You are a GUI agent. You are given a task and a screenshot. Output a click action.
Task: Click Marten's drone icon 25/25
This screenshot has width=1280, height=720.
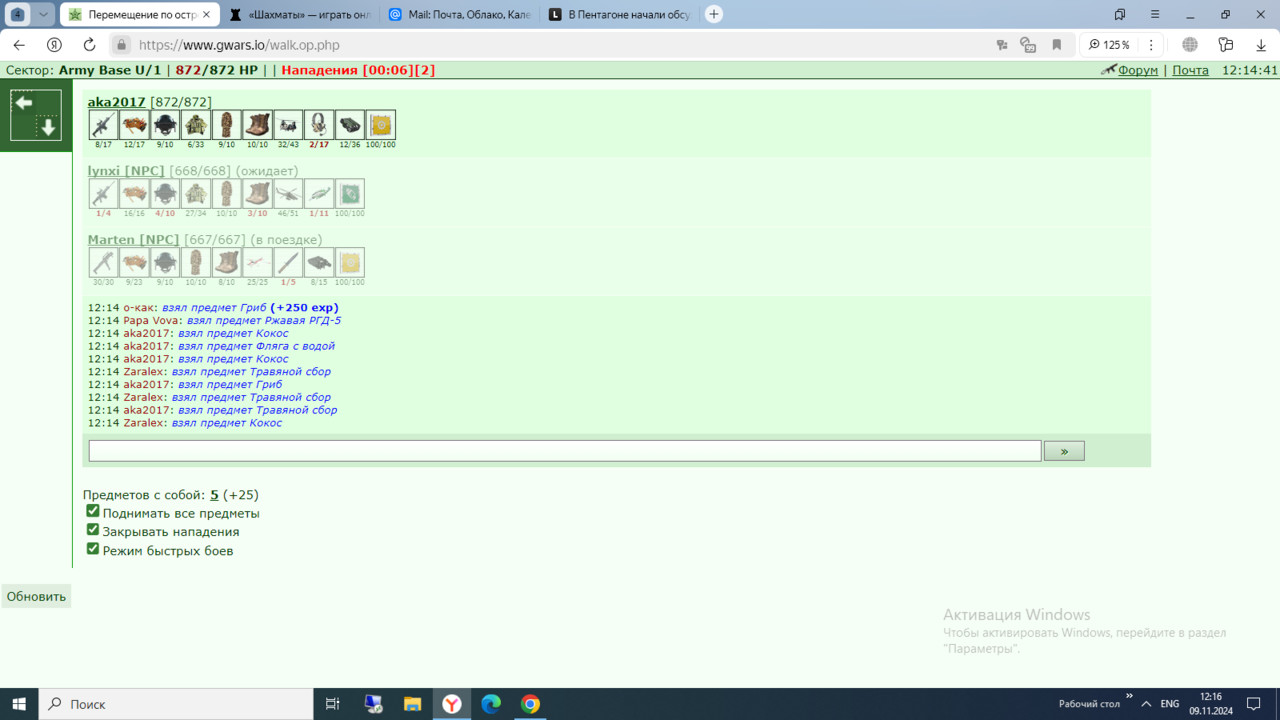[257, 263]
